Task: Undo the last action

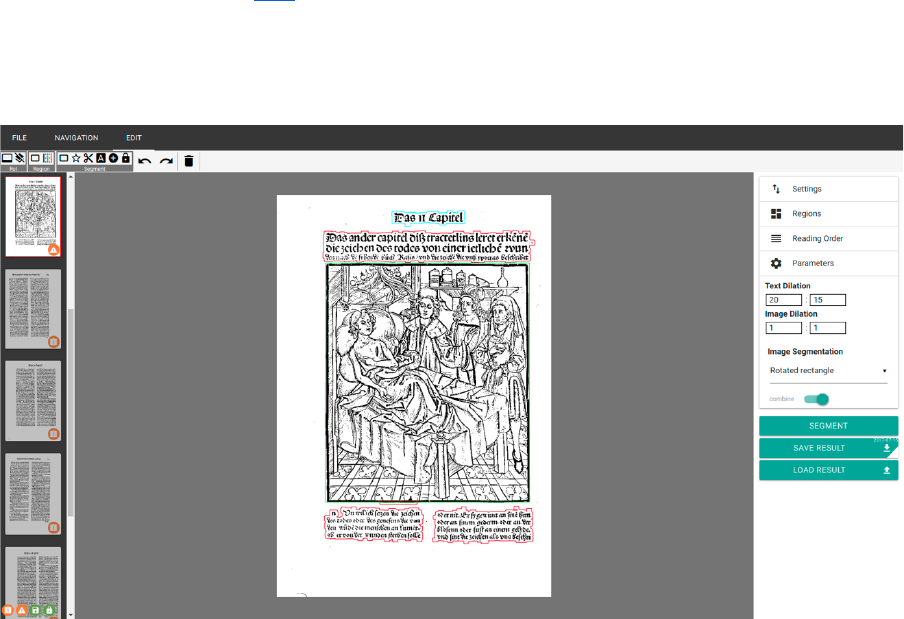Action: pos(145,161)
